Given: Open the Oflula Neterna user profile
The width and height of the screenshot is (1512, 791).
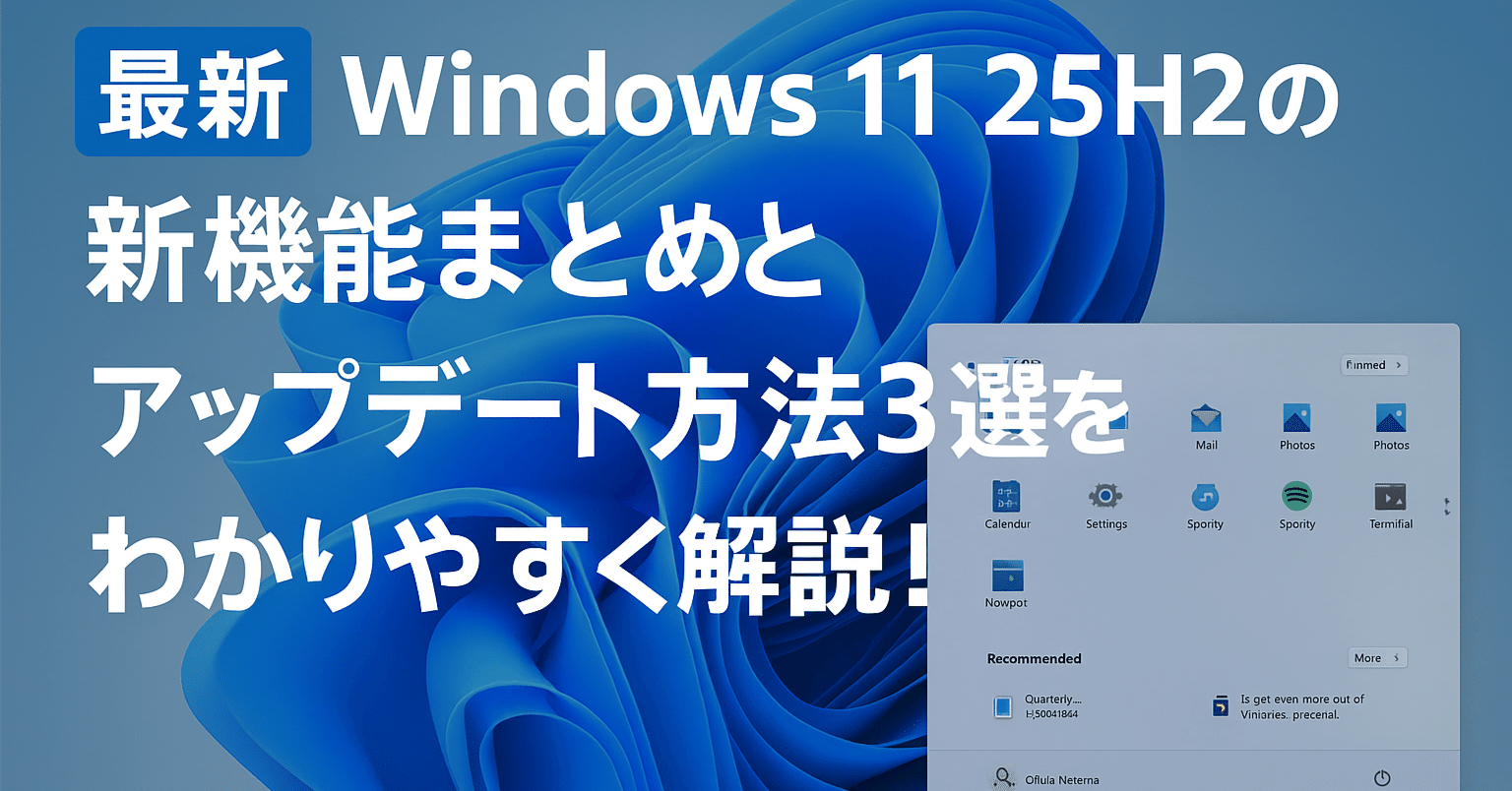Looking at the screenshot, I should pos(1045,779).
